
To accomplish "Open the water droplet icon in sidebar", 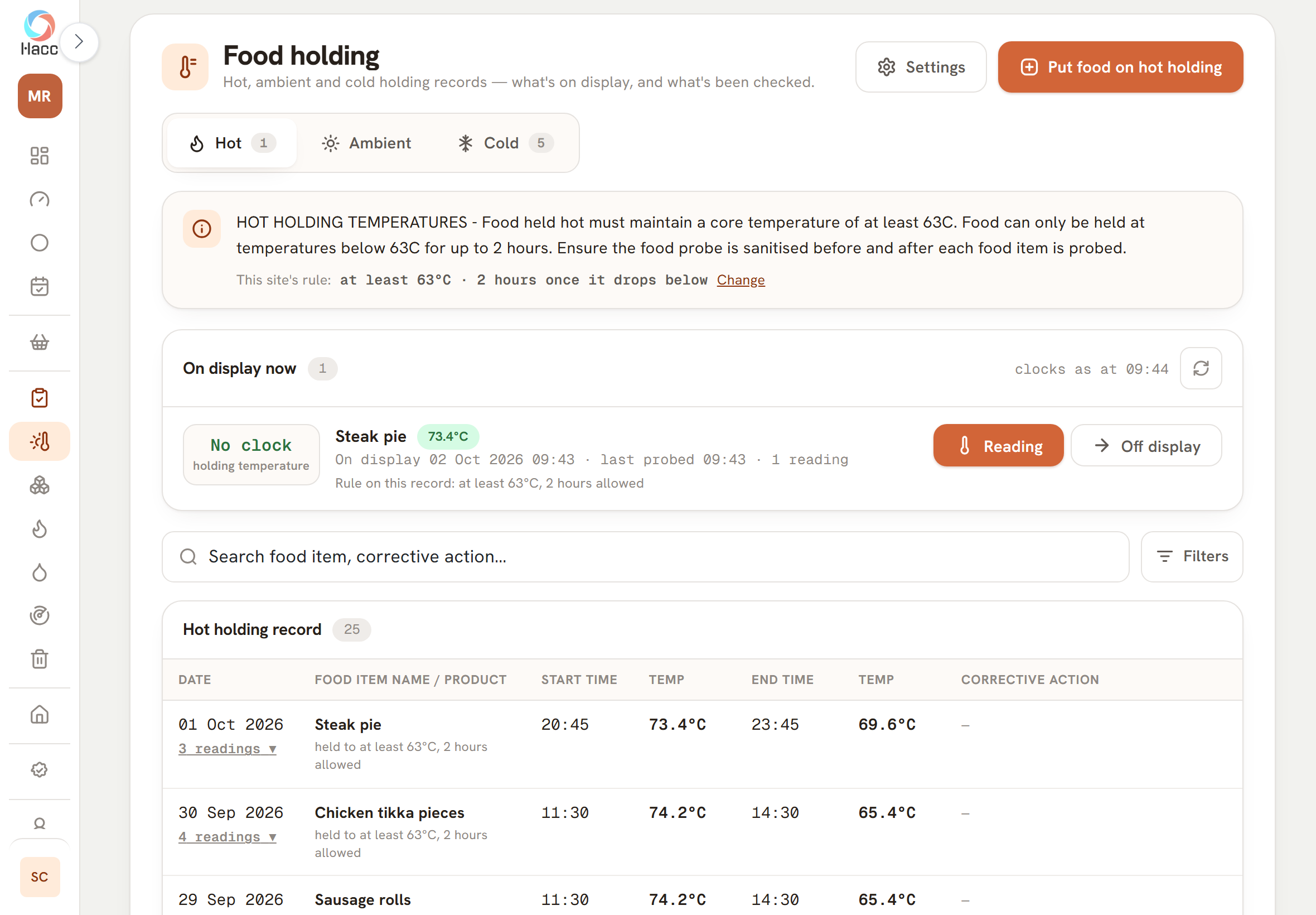I will (40, 572).
